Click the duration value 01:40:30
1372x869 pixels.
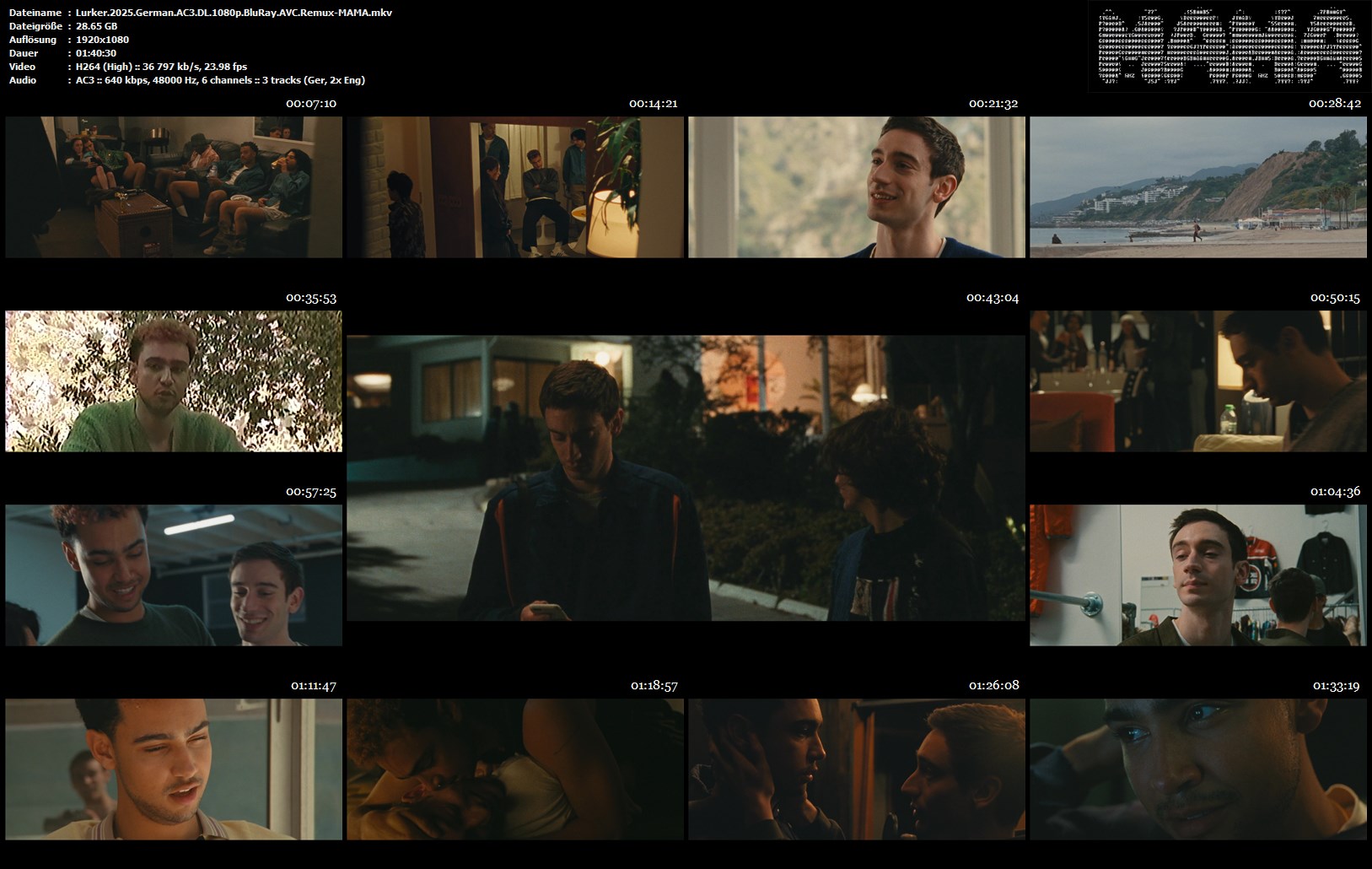pyautogui.click(x=96, y=53)
